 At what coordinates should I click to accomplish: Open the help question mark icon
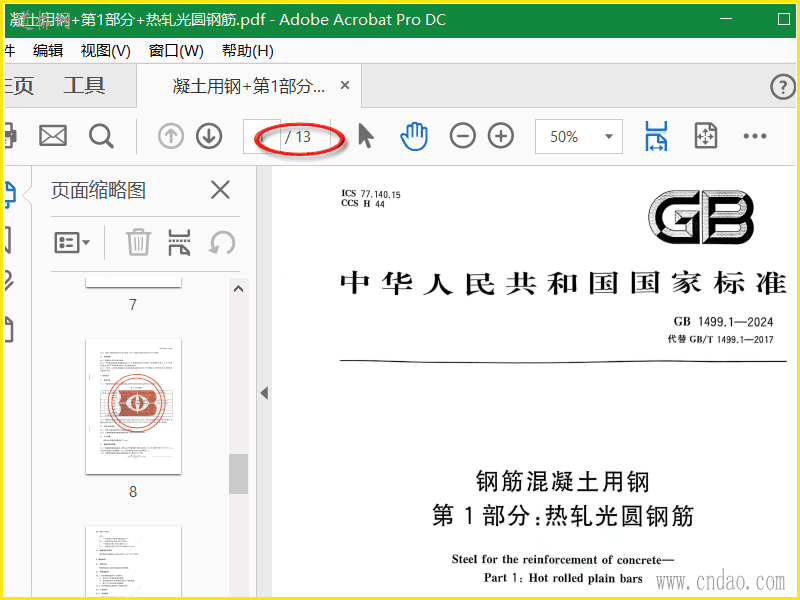782,87
